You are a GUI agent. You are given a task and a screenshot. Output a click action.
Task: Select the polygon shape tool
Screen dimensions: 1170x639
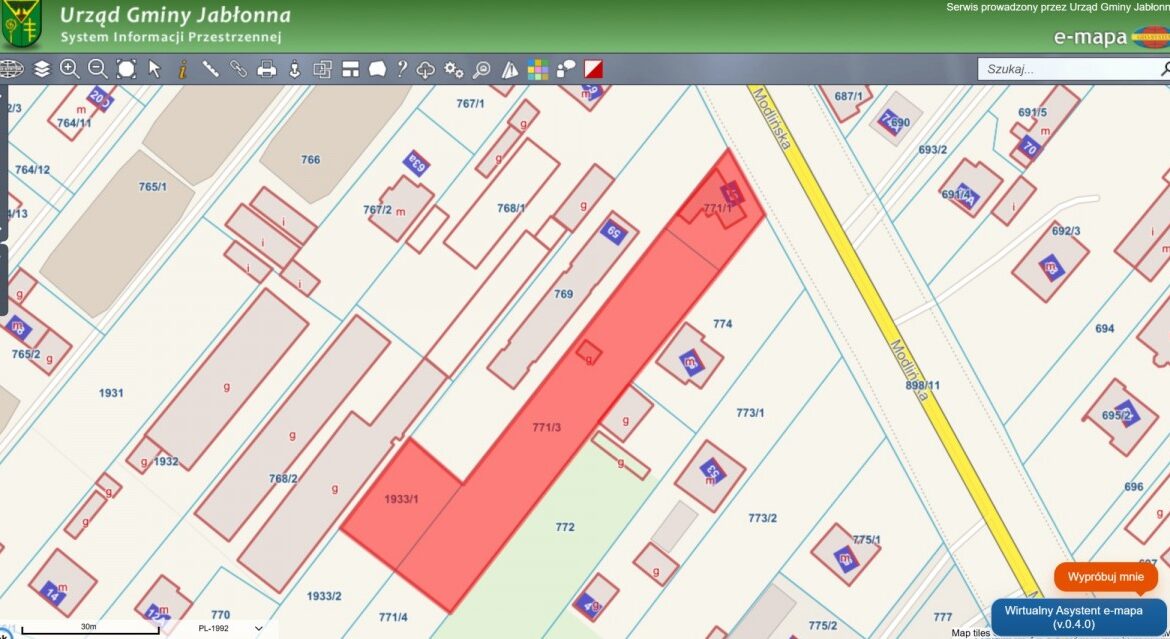coord(378,69)
